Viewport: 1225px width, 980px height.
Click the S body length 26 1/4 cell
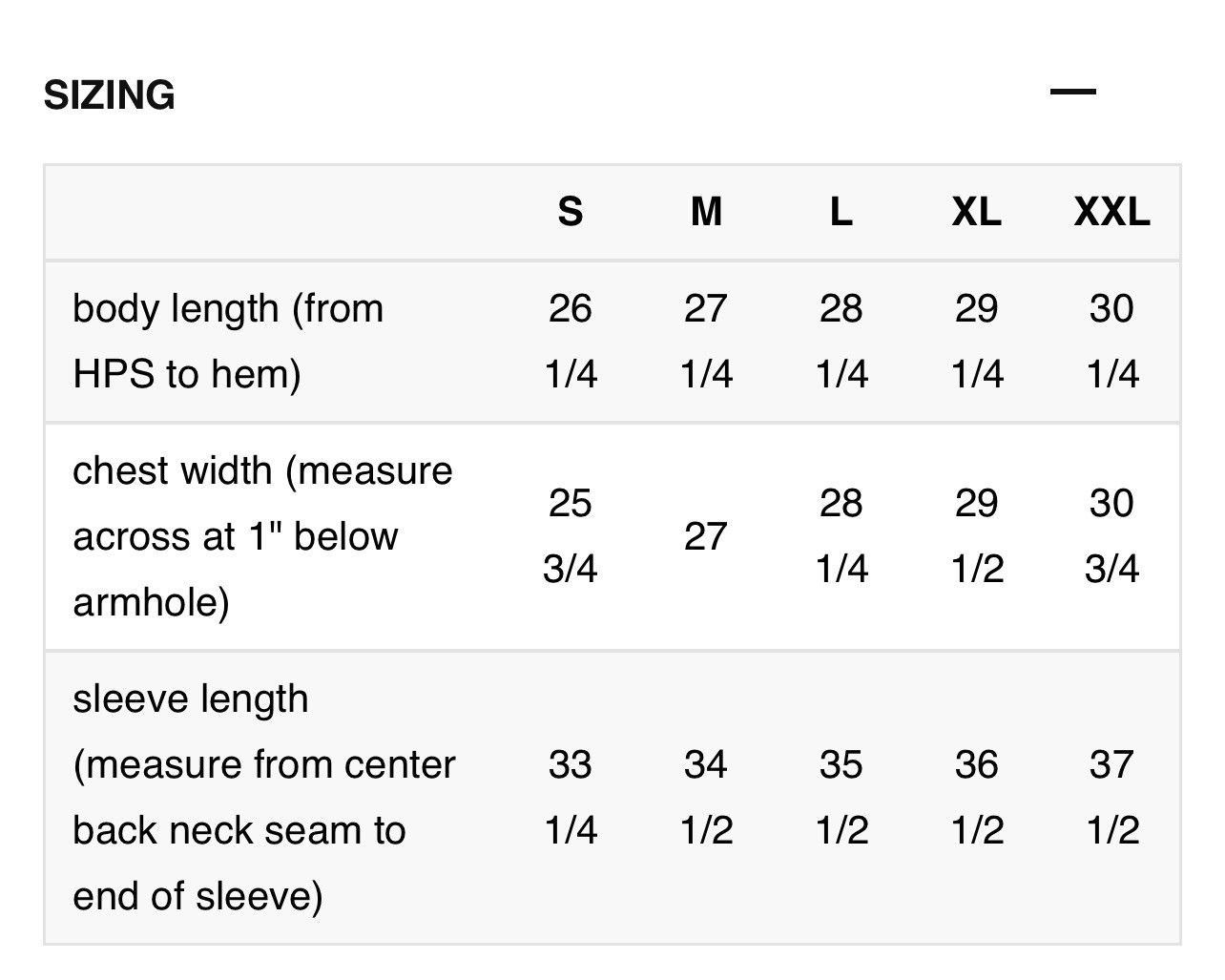pyautogui.click(x=571, y=341)
